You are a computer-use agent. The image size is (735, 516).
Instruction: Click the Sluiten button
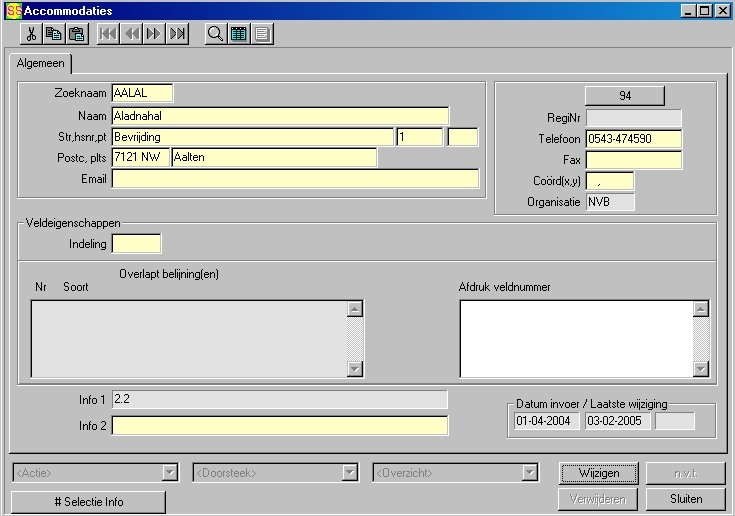tap(685, 498)
